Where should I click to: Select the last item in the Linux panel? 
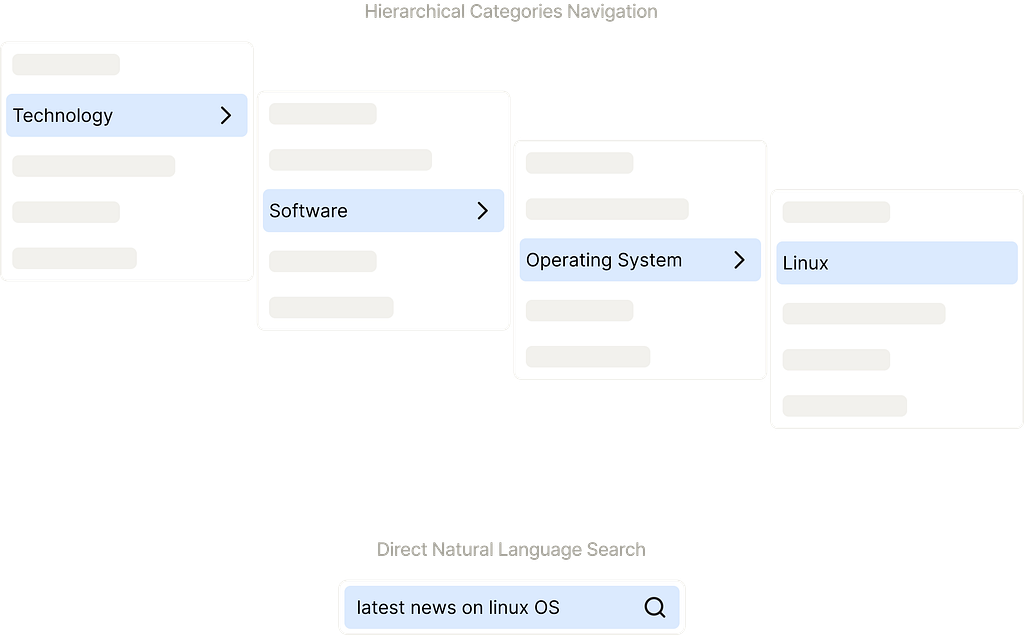[845, 405]
